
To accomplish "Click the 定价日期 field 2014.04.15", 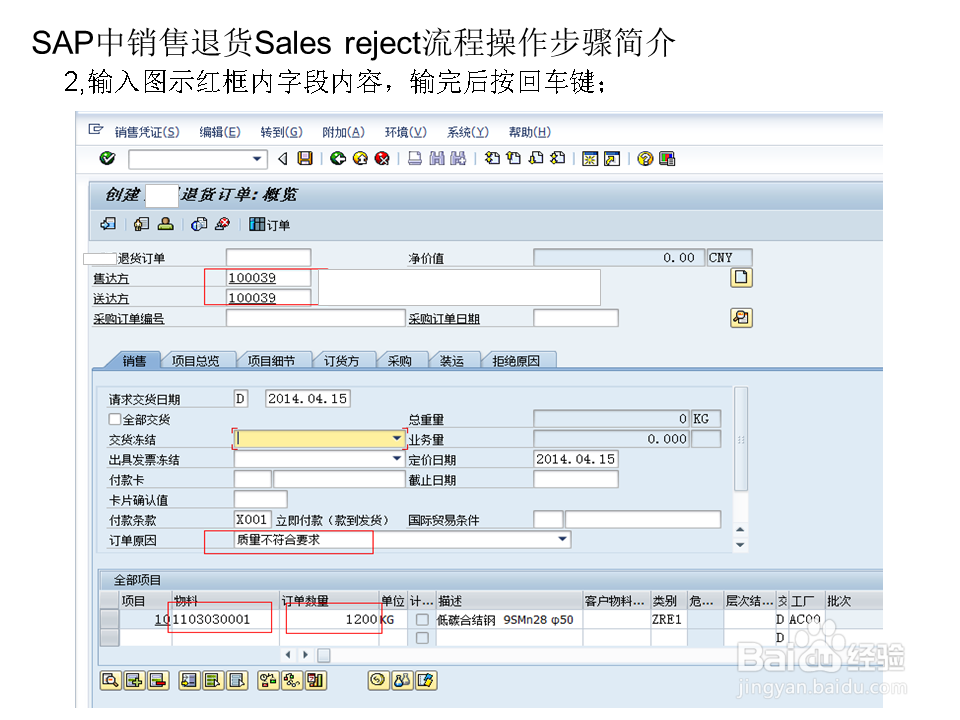I will (576, 459).
